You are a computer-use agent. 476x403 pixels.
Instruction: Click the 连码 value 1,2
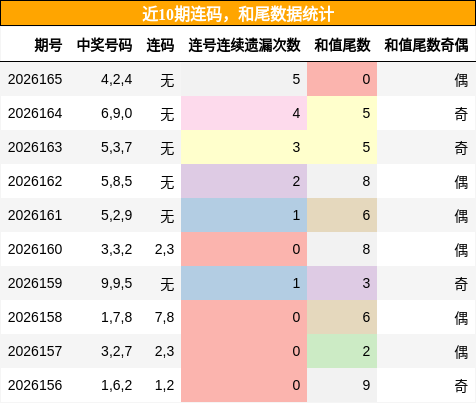pos(164,386)
